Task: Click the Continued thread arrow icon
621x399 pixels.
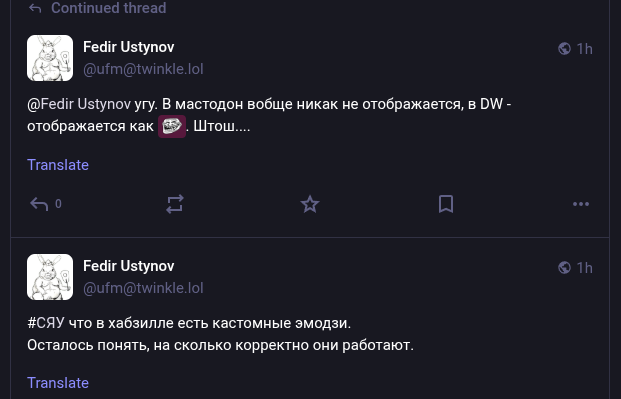Action: click(x=35, y=8)
